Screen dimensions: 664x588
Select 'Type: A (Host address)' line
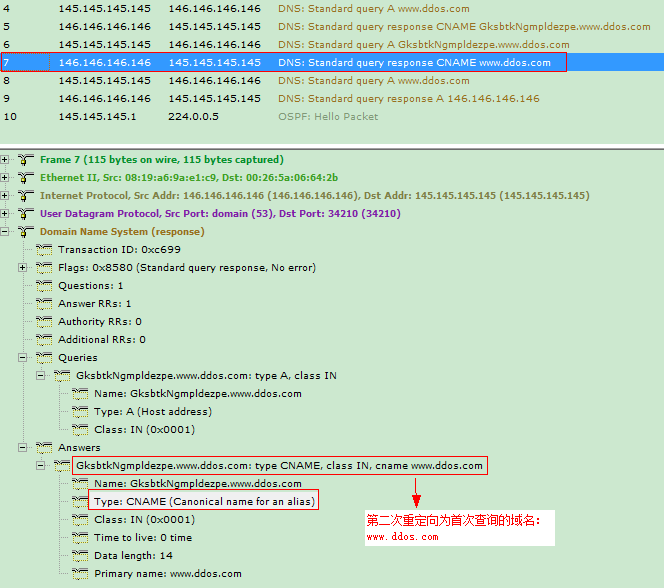pos(153,411)
